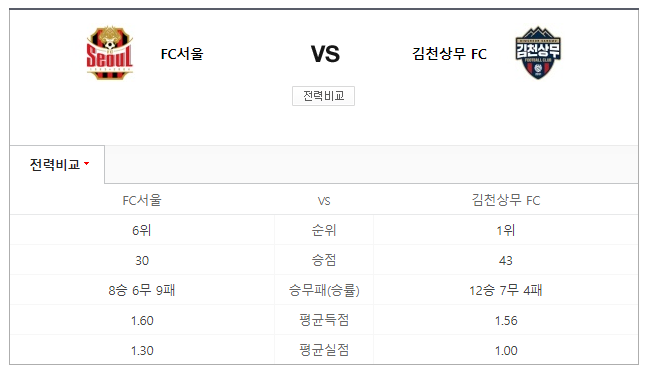Screen dimensions: 646x372
Task: Select the 김천상무 FC column heading in table
Action: tap(506, 200)
